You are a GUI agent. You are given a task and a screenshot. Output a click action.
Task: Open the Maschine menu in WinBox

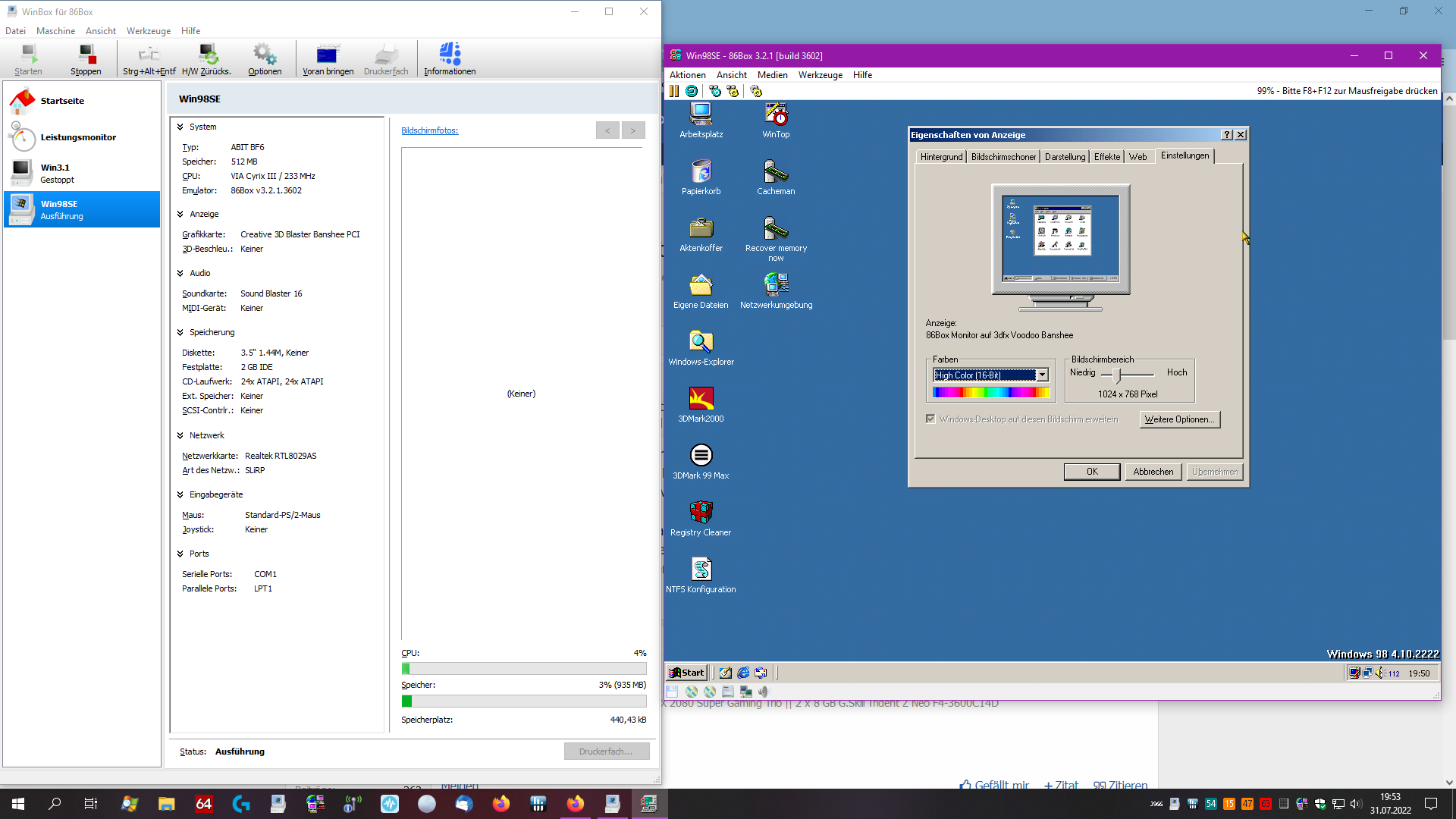pos(55,31)
